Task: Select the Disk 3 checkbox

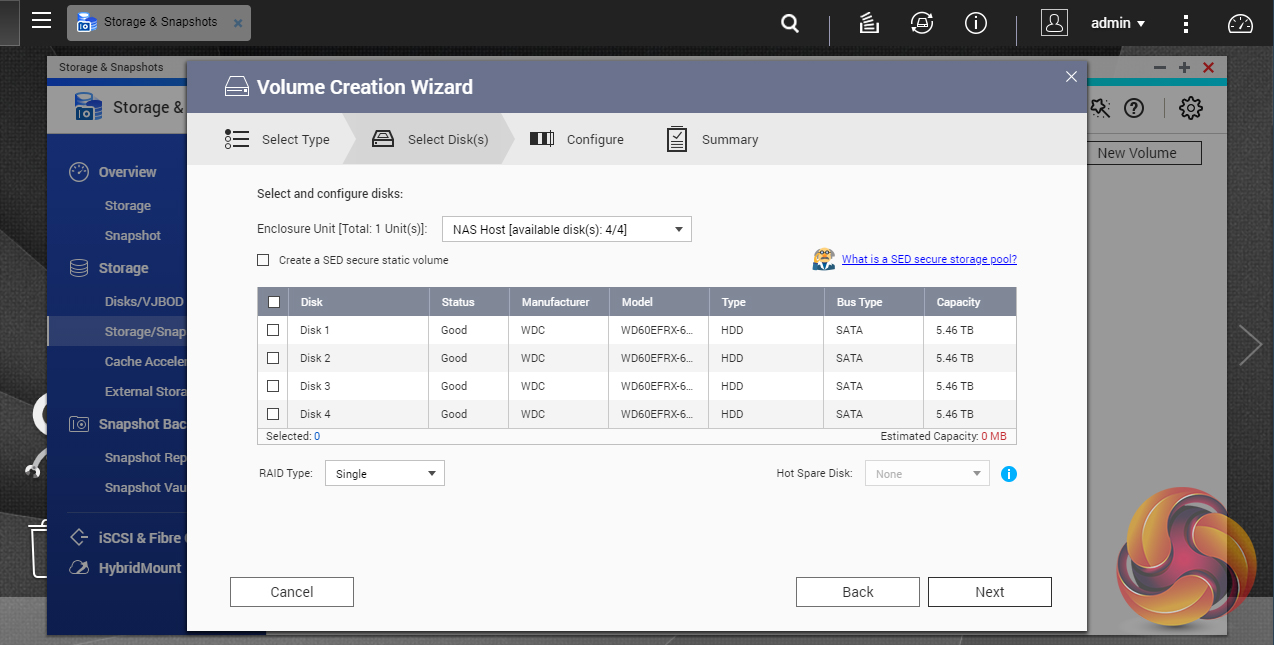Action: click(274, 386)
